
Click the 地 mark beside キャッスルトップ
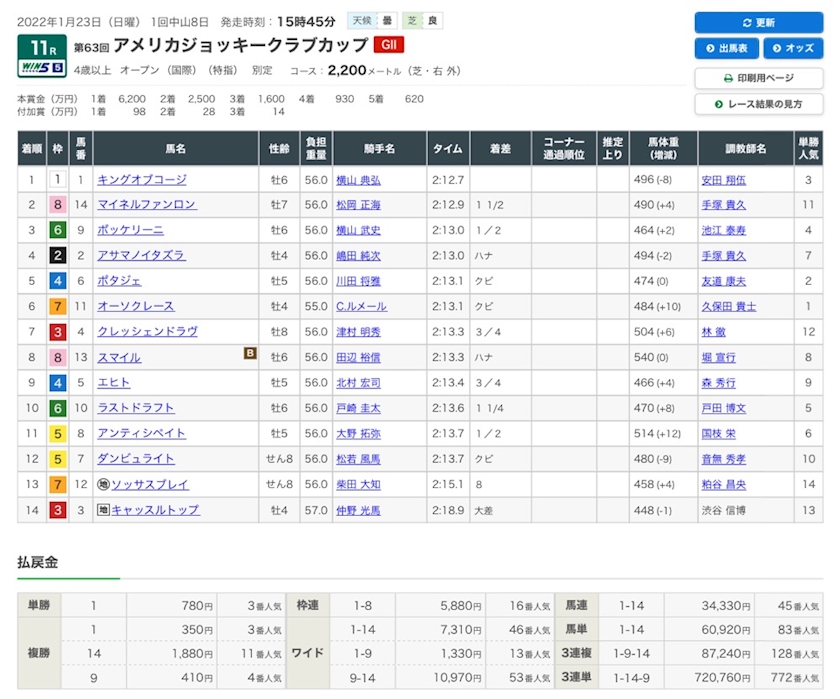click(103, 510)
